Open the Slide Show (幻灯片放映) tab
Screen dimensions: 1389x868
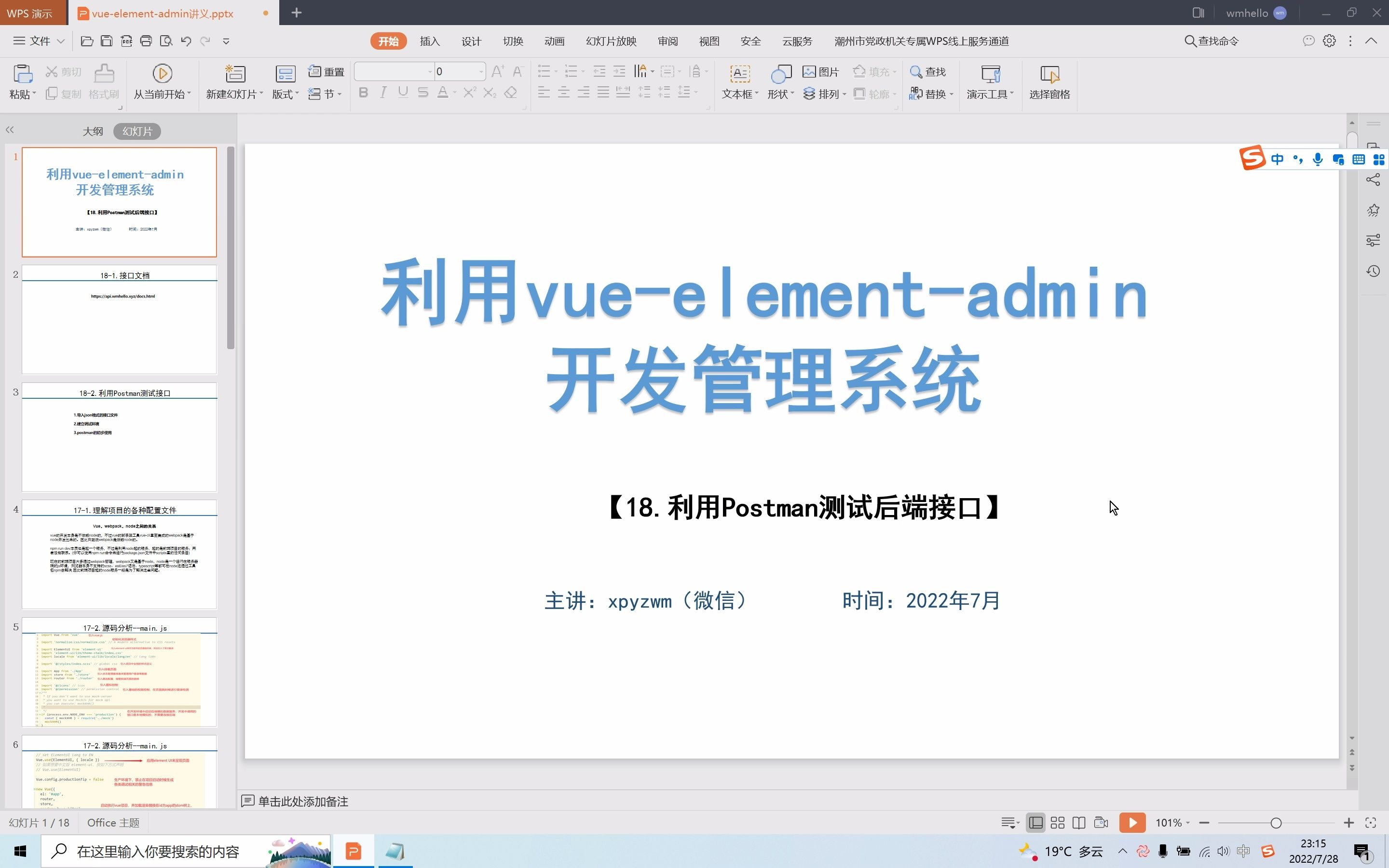pos(611,41)
